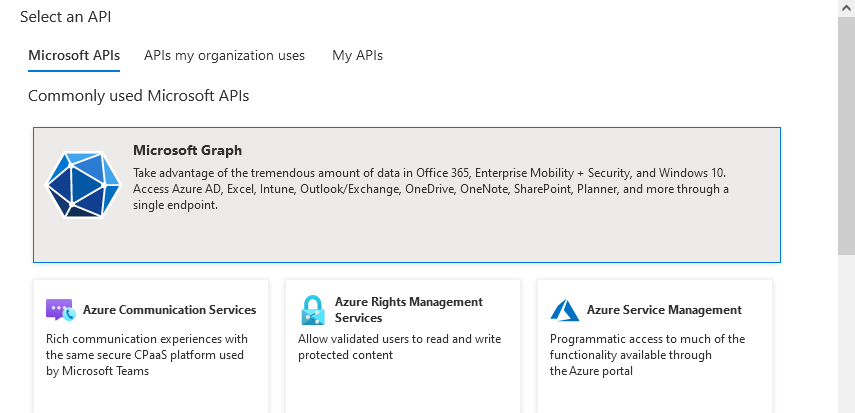The image size is (855, 413).
Task: Click the Microsoft Graph description text
Action: (x=430, y=189)
